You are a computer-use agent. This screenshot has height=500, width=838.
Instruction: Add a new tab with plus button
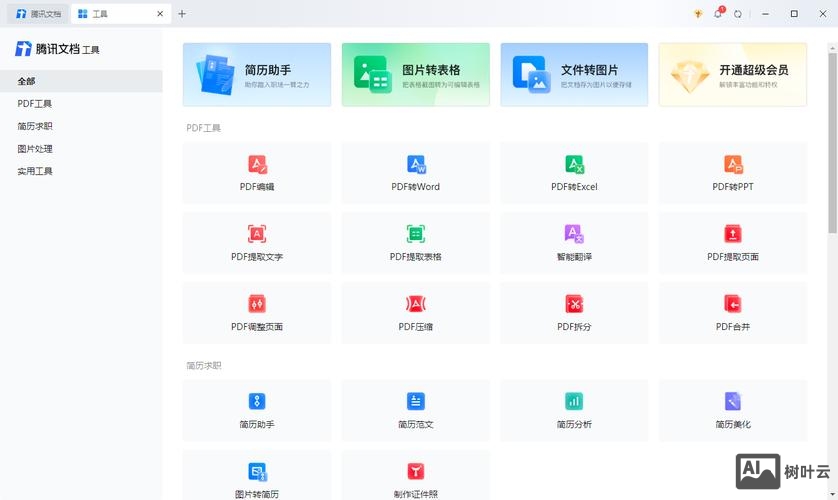182,14
